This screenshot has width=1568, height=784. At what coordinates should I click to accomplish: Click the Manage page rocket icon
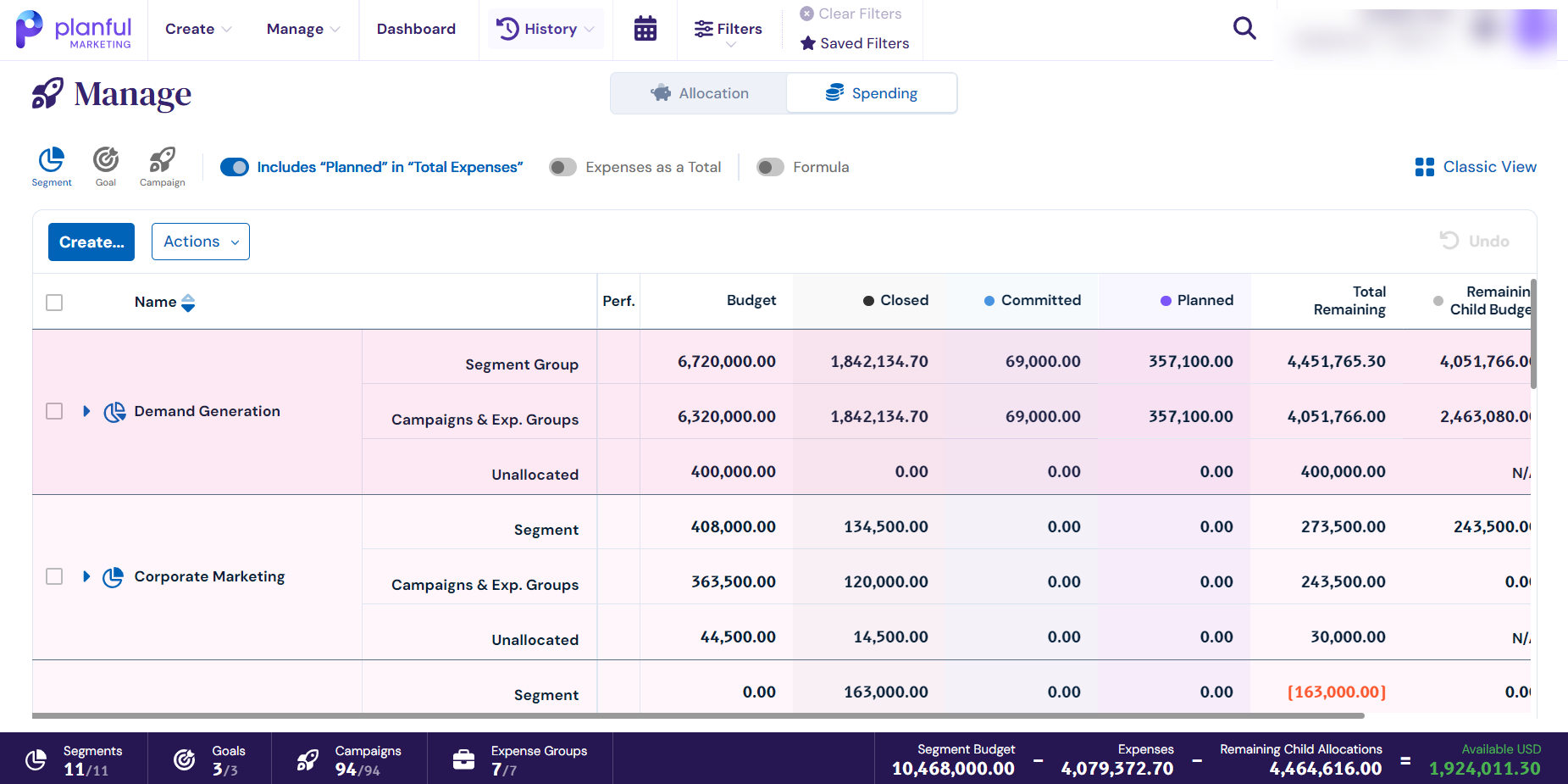coord(47,93)
